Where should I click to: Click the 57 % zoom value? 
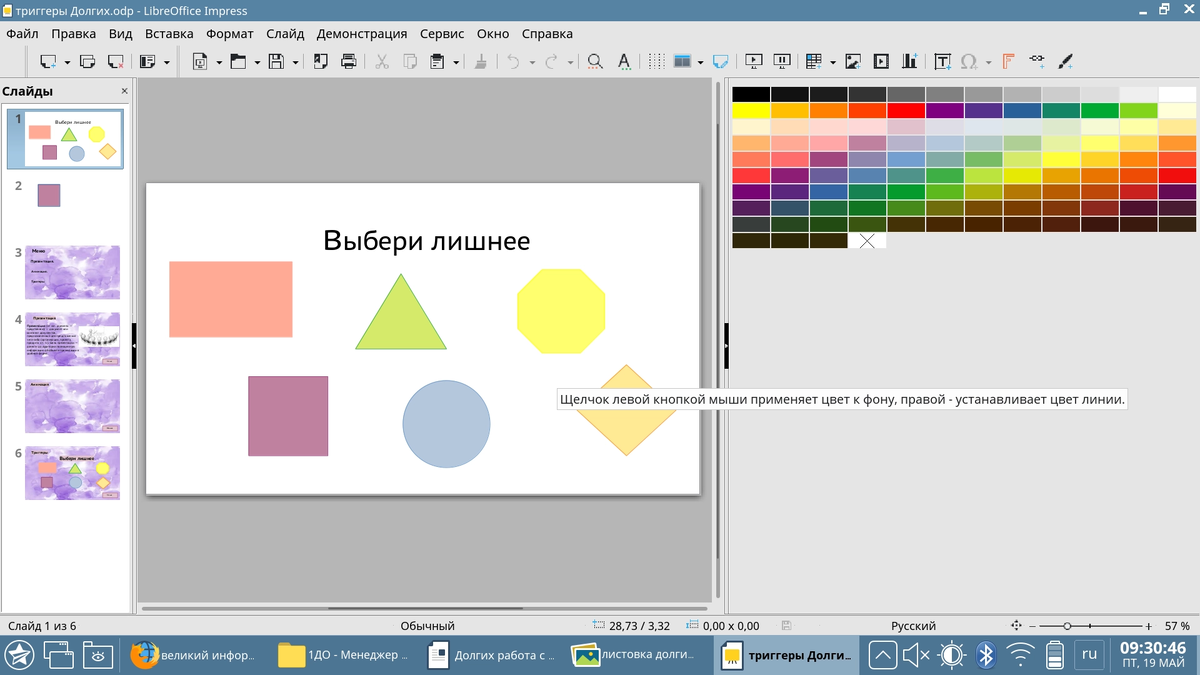click(1176, 626)
